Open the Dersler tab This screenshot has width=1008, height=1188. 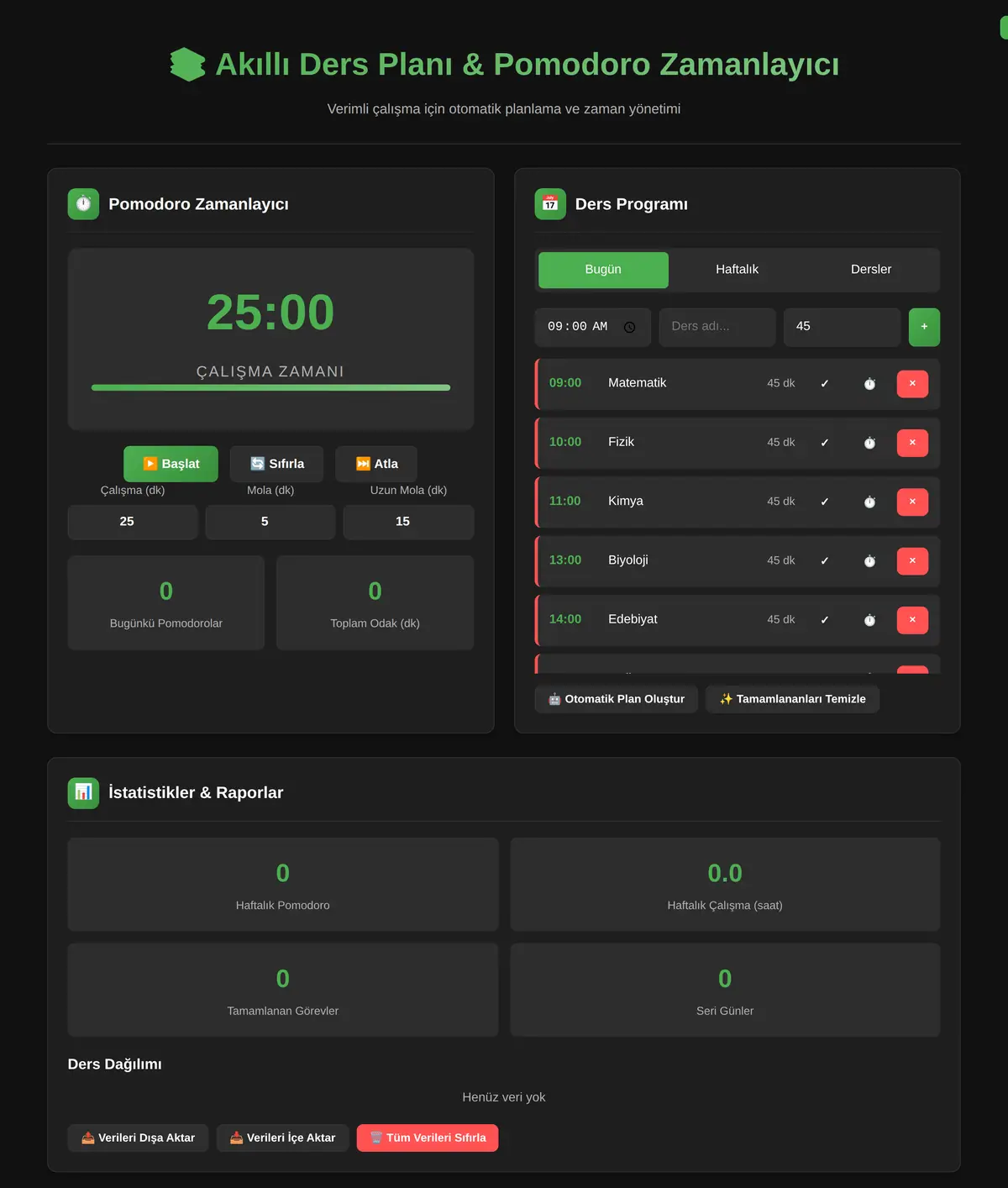pyautogui.click(x=871, y=270)
